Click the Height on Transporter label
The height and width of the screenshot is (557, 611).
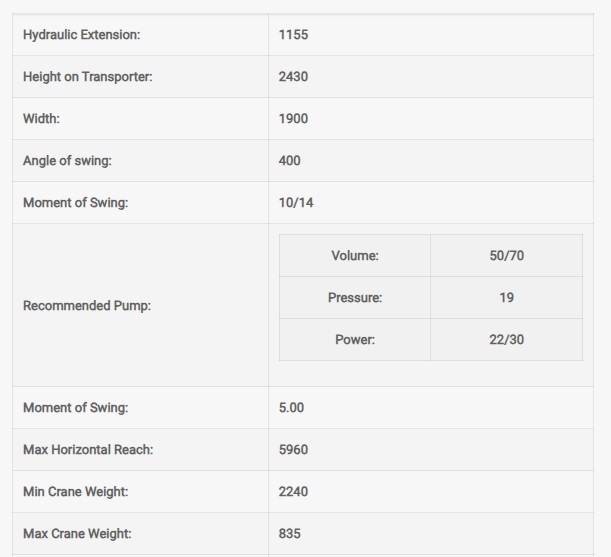(x=88, y=77)
